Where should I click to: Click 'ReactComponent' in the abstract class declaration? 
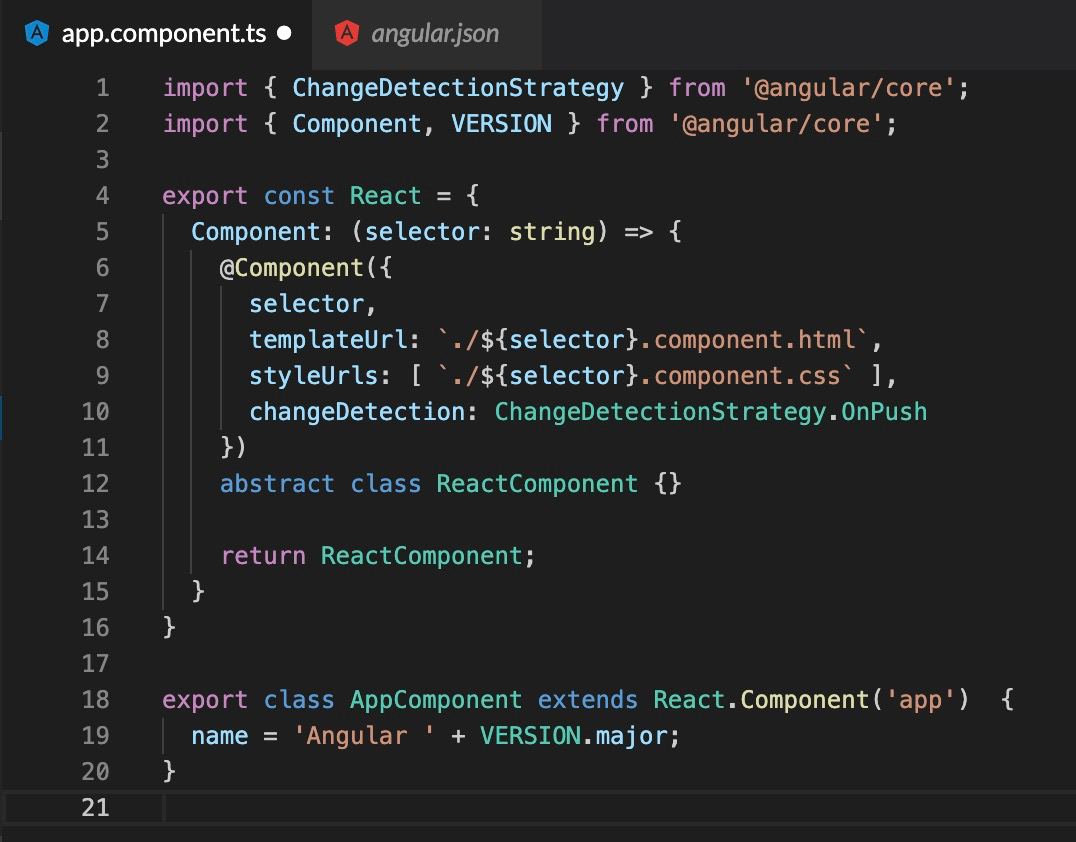click(537, 483)
